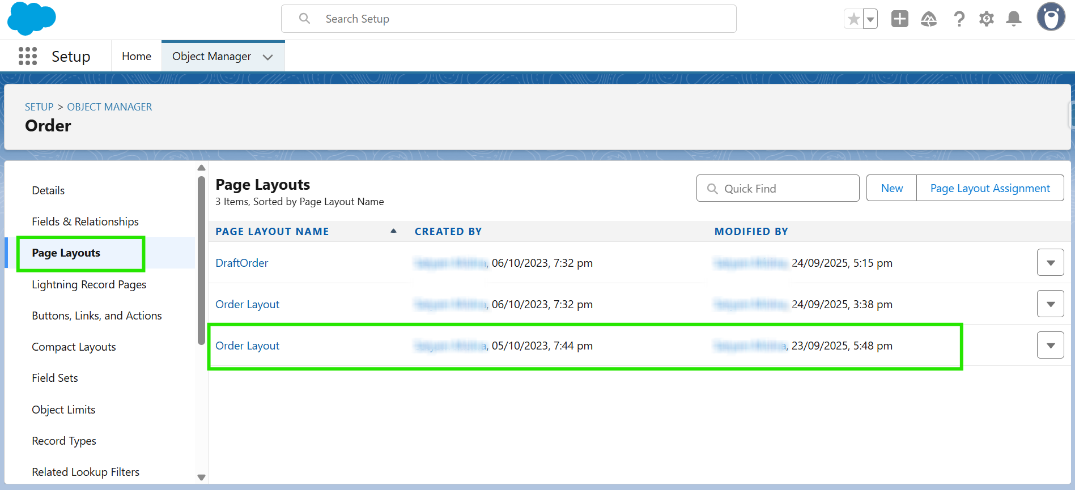This screenshot has width=1075, height=490.
Task: Sort by the Created By column
Action: (x=448, y=232)
